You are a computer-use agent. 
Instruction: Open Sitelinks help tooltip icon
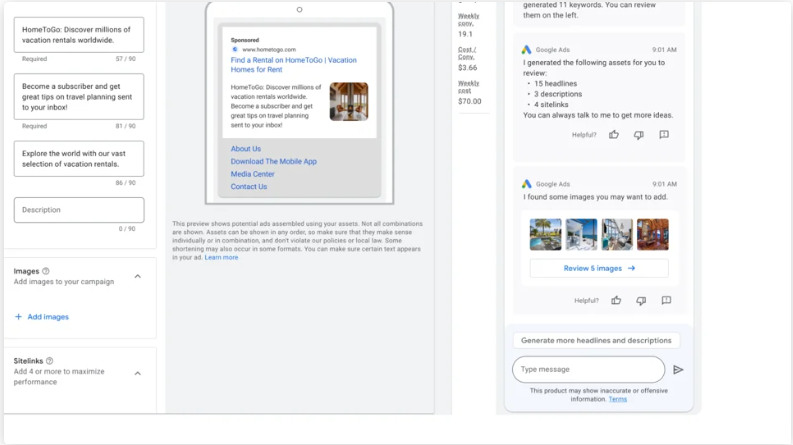[x=50, y=361]
